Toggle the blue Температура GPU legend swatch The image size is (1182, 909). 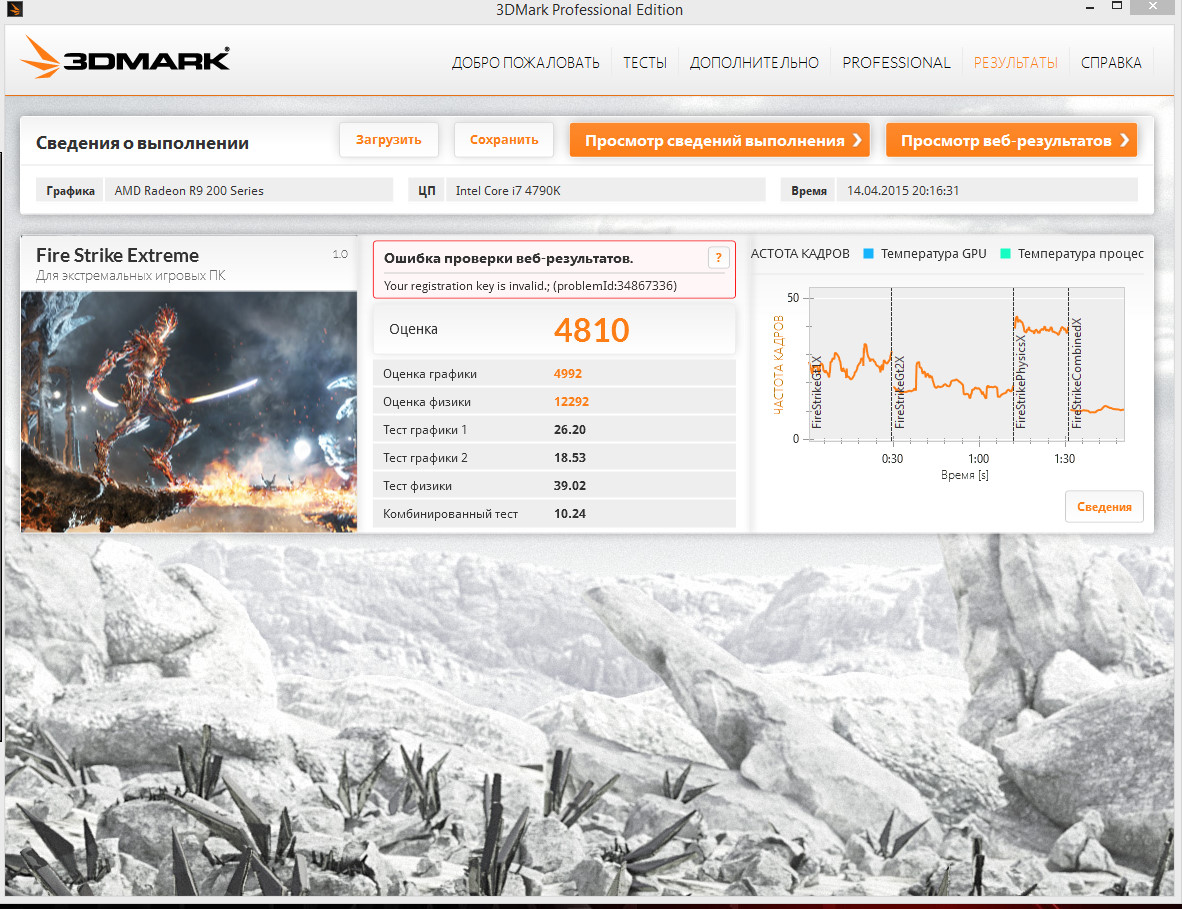(x=868, y=254)
